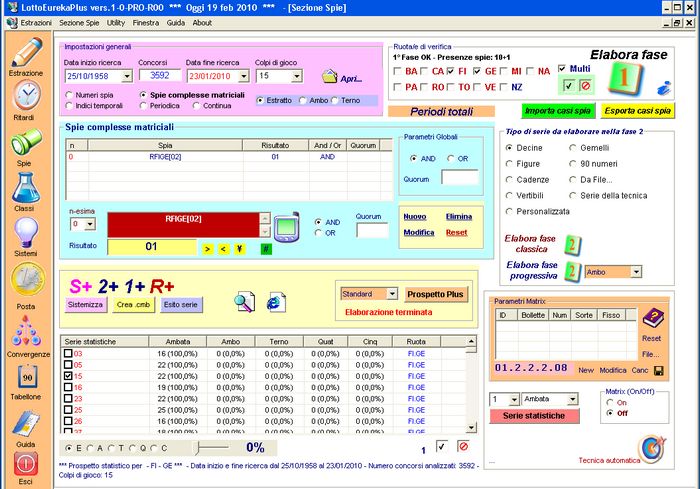Select OR in Parametri Globali

450,159
